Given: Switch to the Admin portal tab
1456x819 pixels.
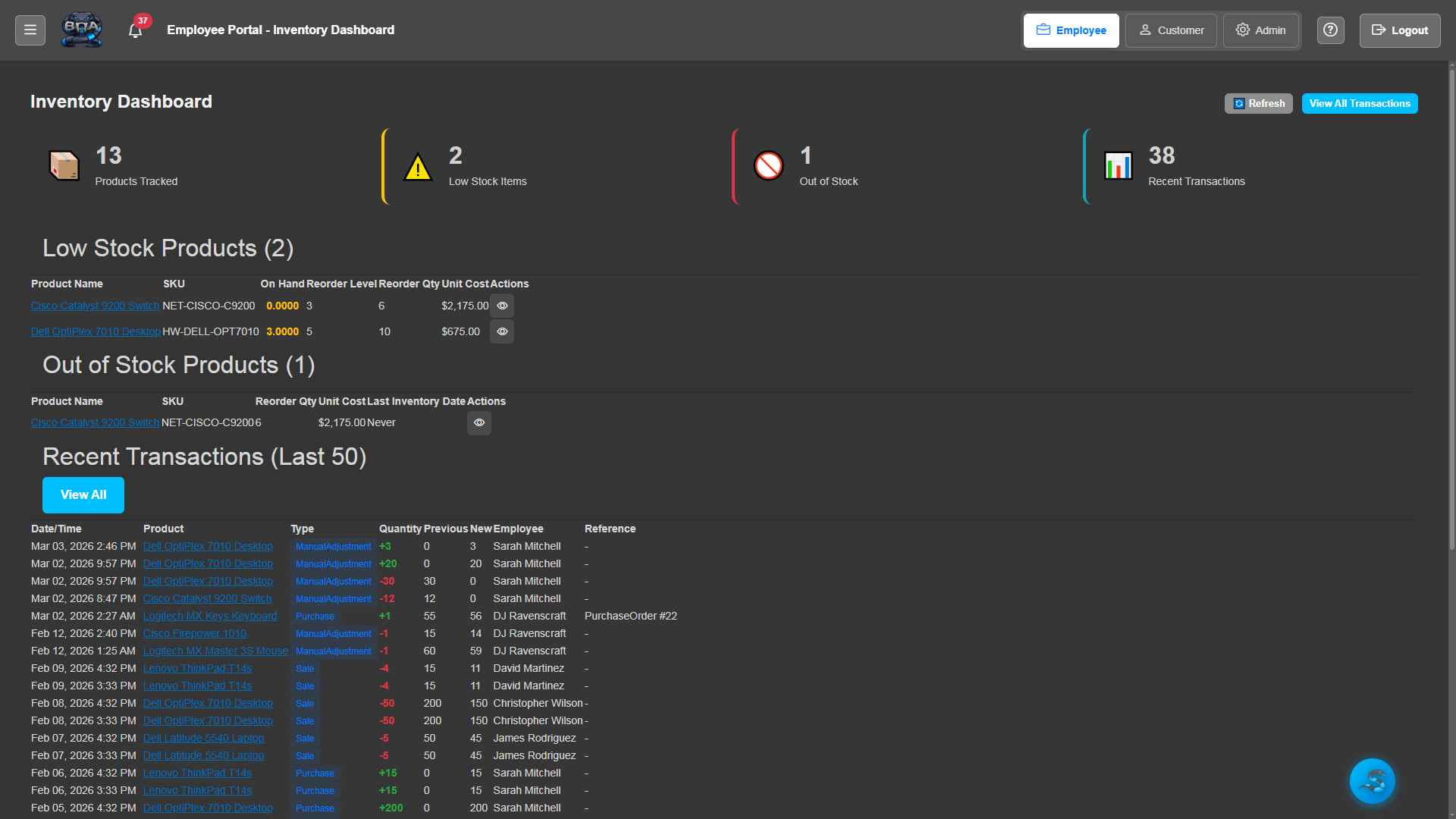Looking at the screenshot, I should (1260, 30).
